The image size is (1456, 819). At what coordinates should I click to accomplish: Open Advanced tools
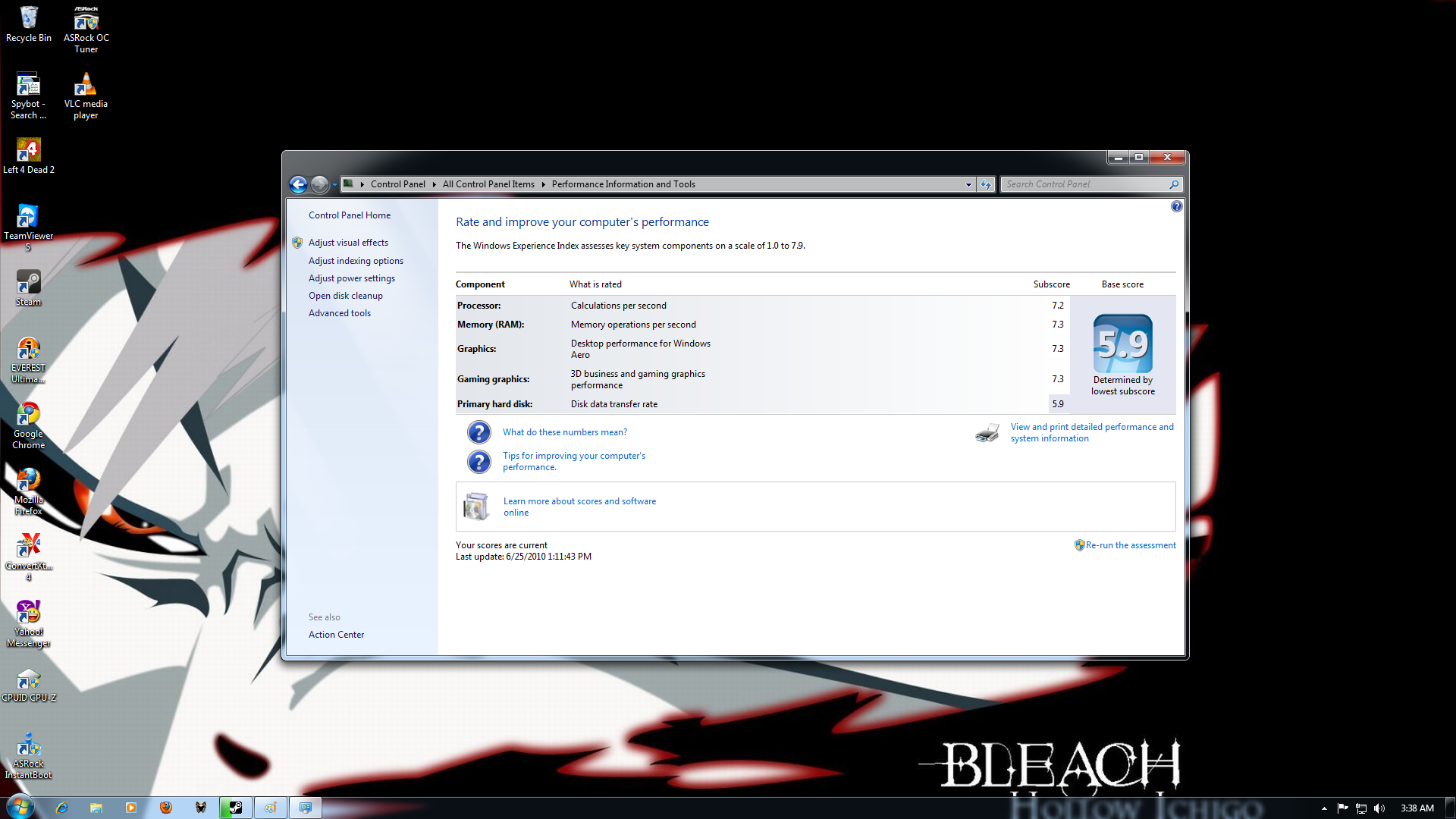coord(339,313)
